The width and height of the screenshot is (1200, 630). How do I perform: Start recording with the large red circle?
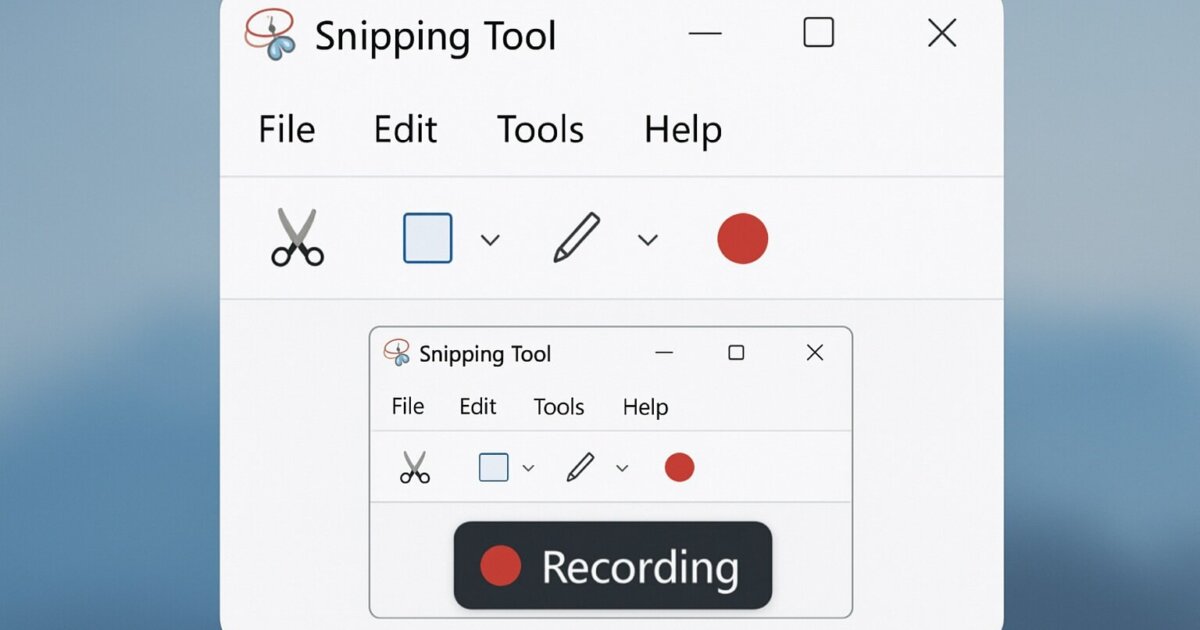pyautogui.click(x=742, y=239)
